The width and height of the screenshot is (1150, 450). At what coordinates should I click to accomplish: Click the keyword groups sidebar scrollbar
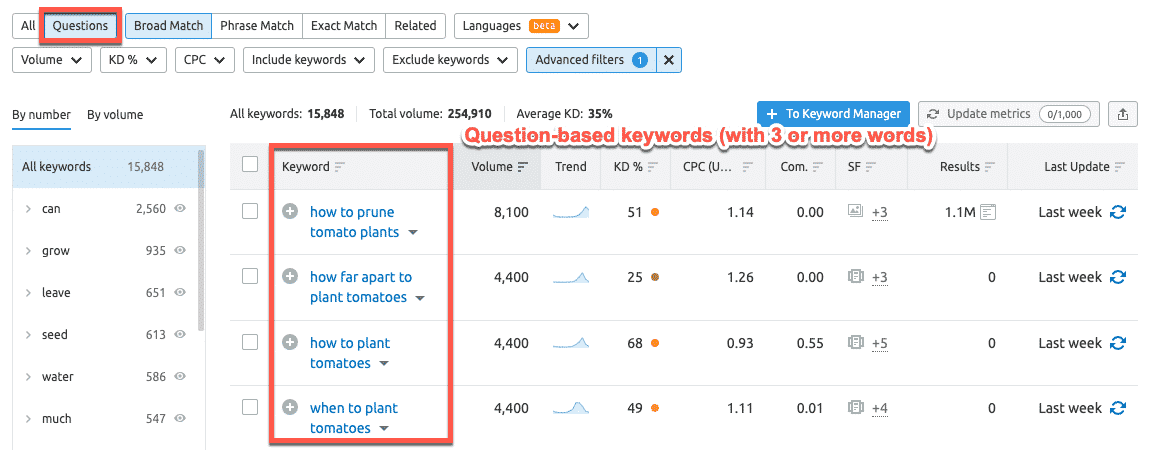pos(201,240)
